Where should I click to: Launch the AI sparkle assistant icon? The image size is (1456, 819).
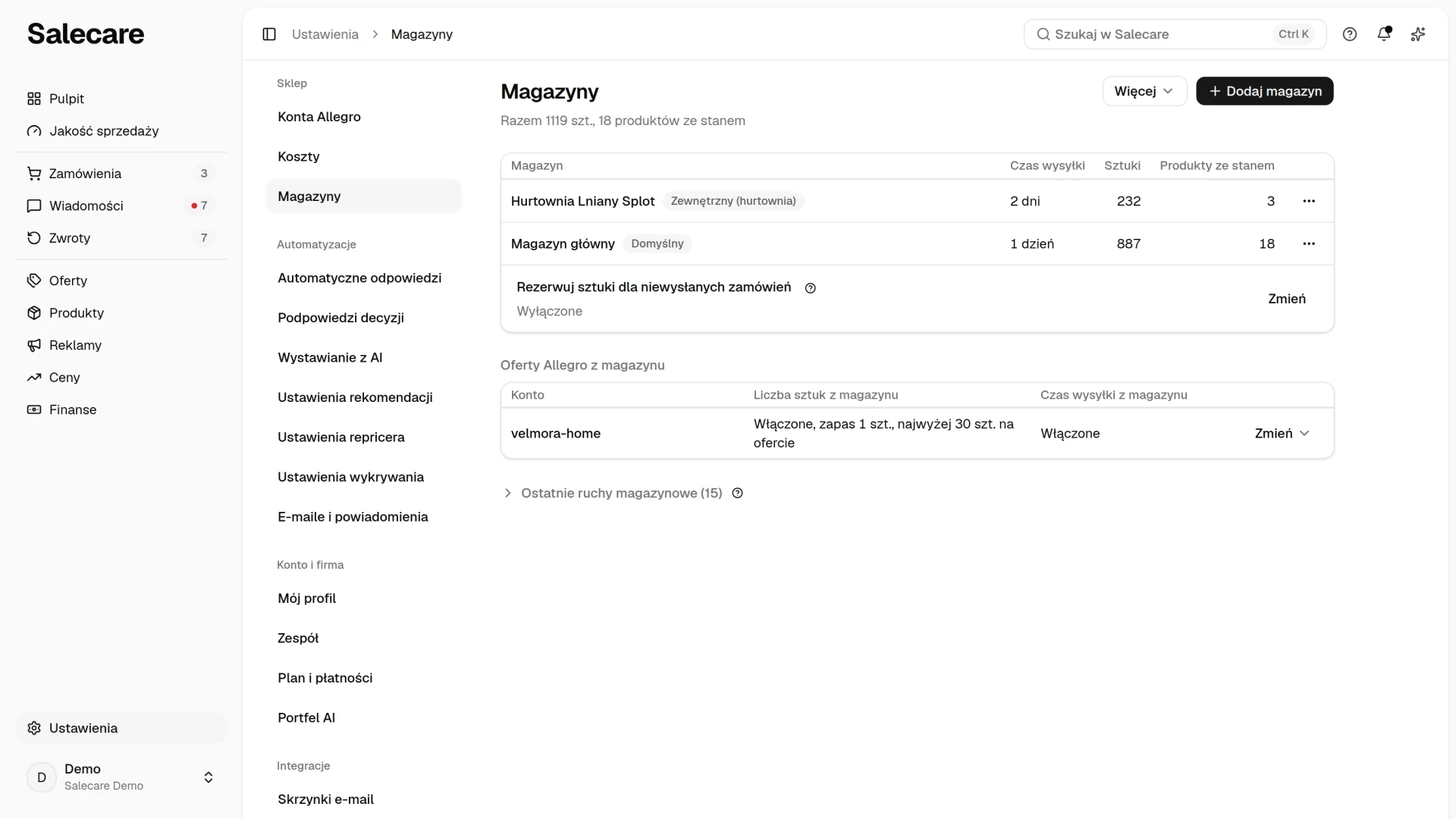[x=1418, y=34]
